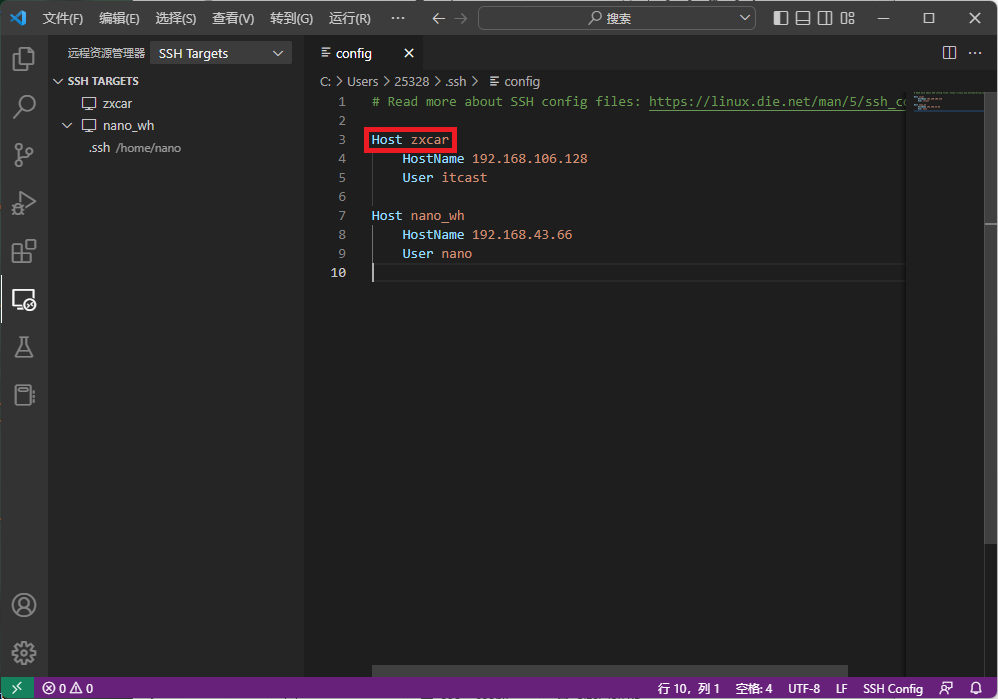Open the Manage settings gear
Viewport: 998px width, 699px height.
point(23,652)
